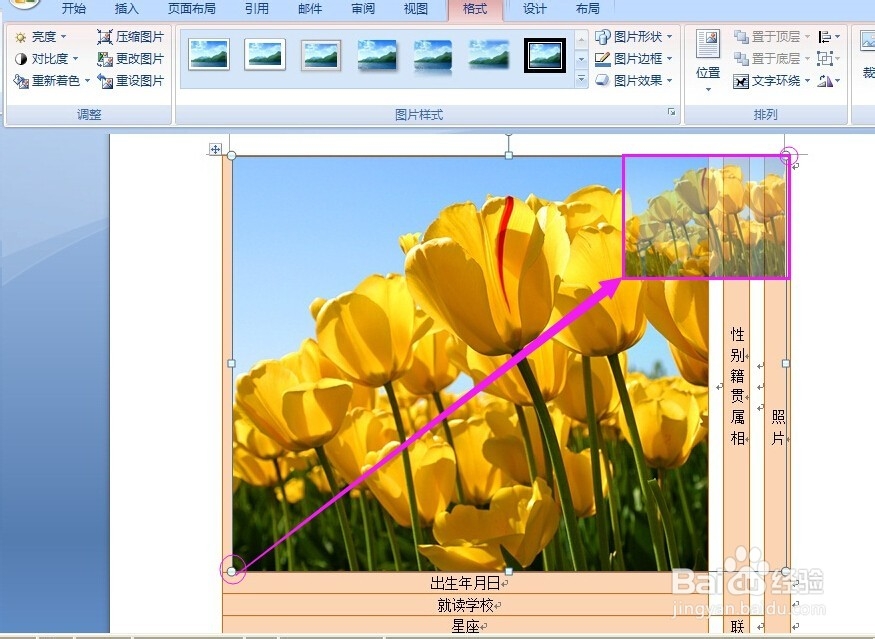Switch to the 设计 tab under table tools
The width and height of the screenshot is (875, 639).
[534, 9]
